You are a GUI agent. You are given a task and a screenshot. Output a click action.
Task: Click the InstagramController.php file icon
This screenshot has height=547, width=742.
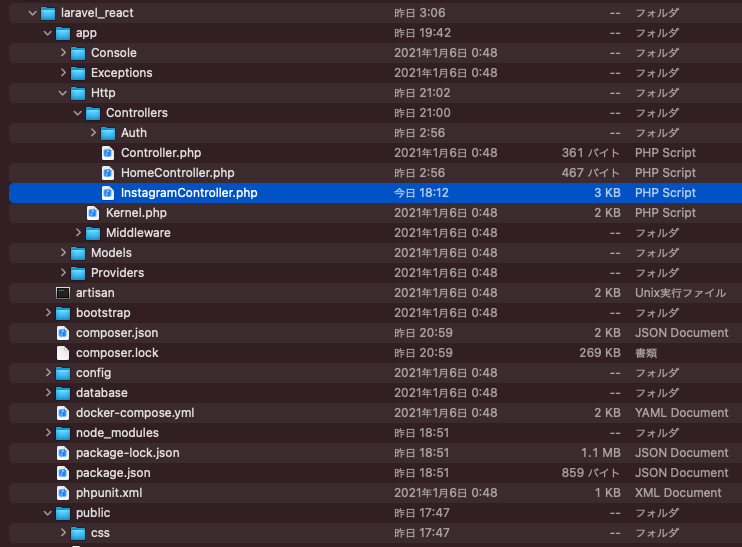pos(108,193)
